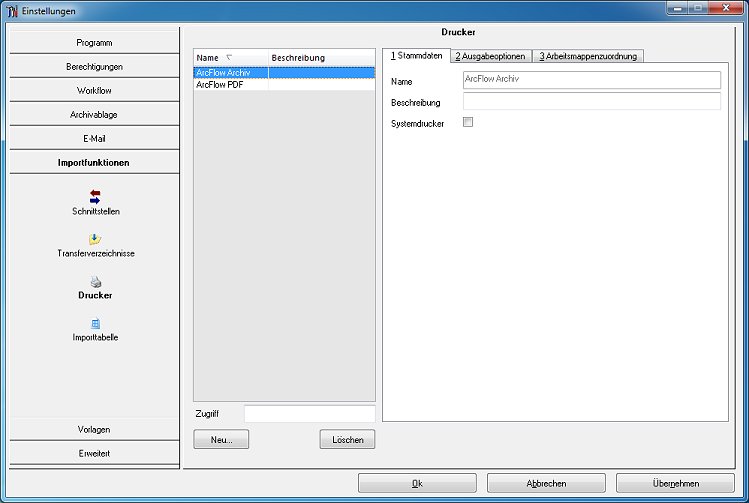Select the ArcFlow Archiv list row
The width and height of the screenshot is (749, 503).
click(x=284, y=73)
